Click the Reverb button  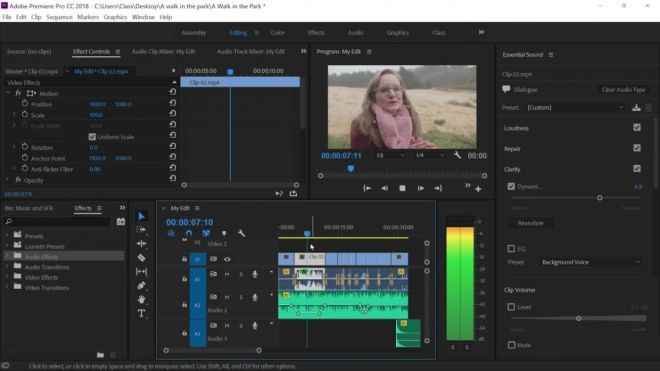pos(530,223)
